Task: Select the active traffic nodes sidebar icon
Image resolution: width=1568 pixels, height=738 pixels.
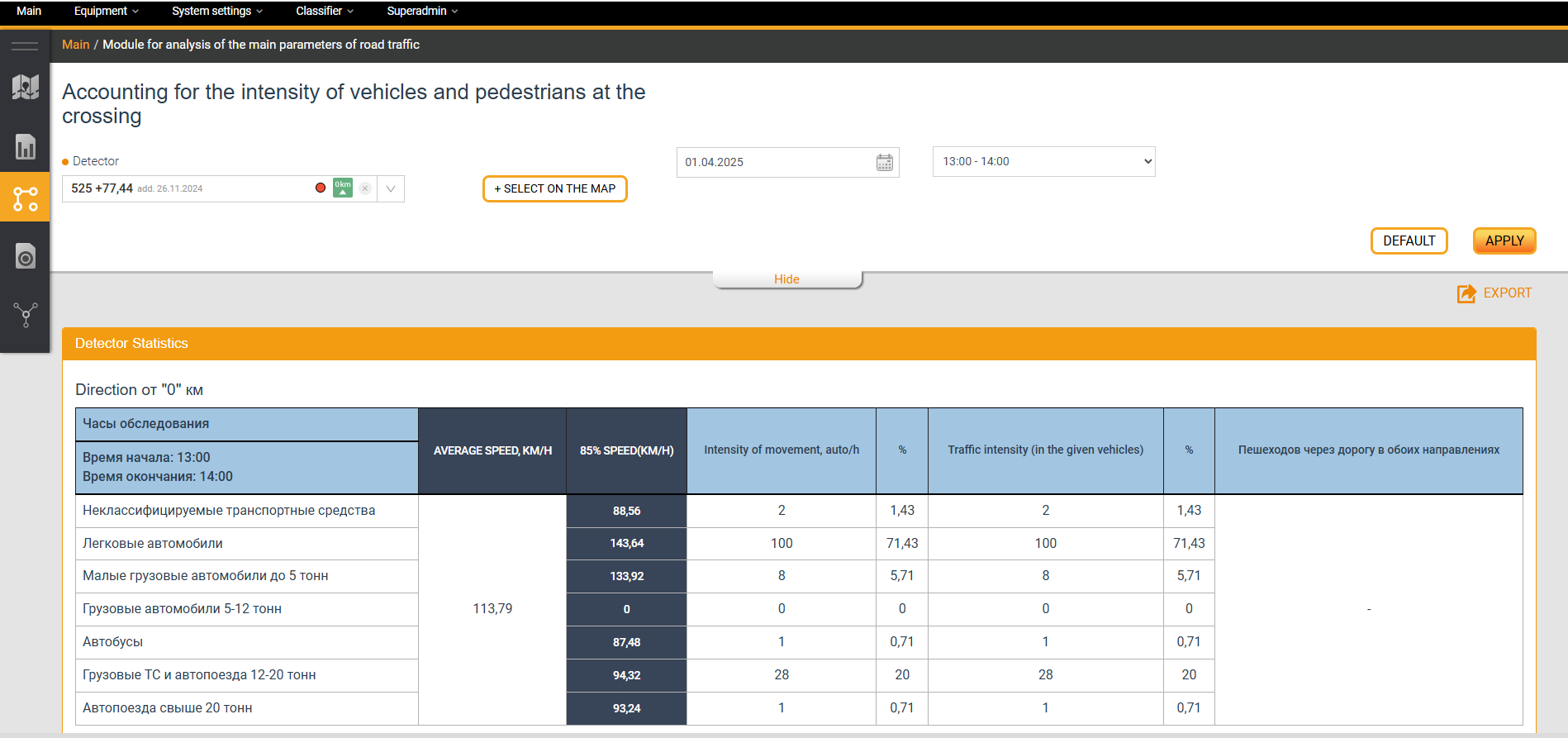Action: [25, 198]
